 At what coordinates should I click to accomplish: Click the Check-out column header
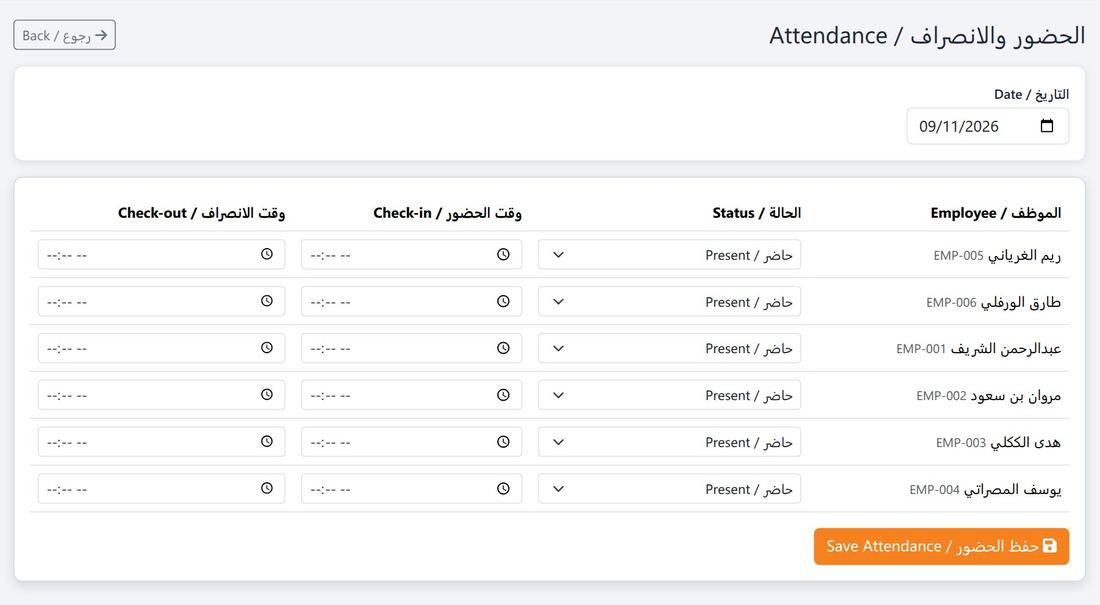201,213
